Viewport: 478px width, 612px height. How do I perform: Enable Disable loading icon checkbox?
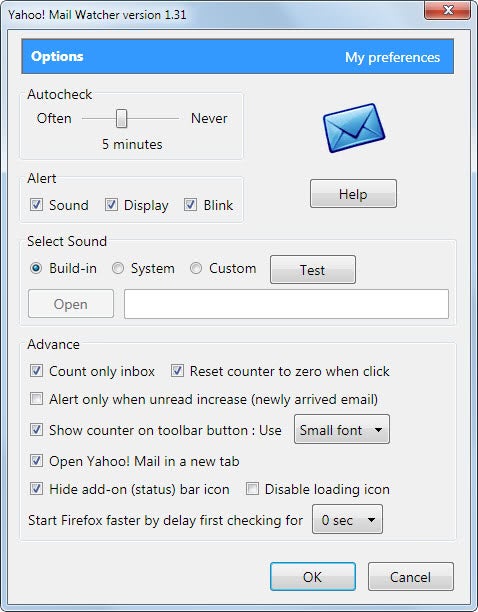[x=252, y=489]
